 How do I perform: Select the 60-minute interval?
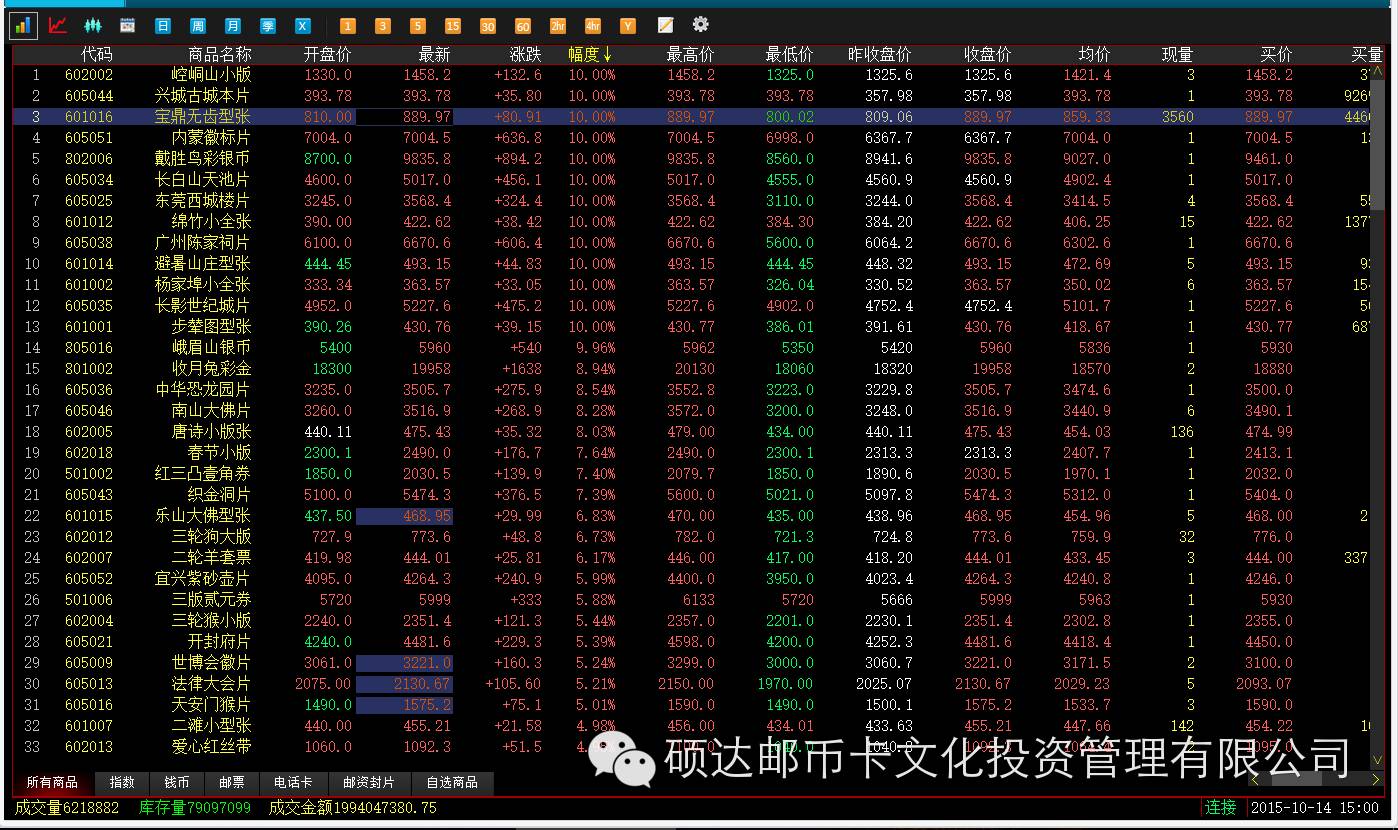(x=523, y=26)
